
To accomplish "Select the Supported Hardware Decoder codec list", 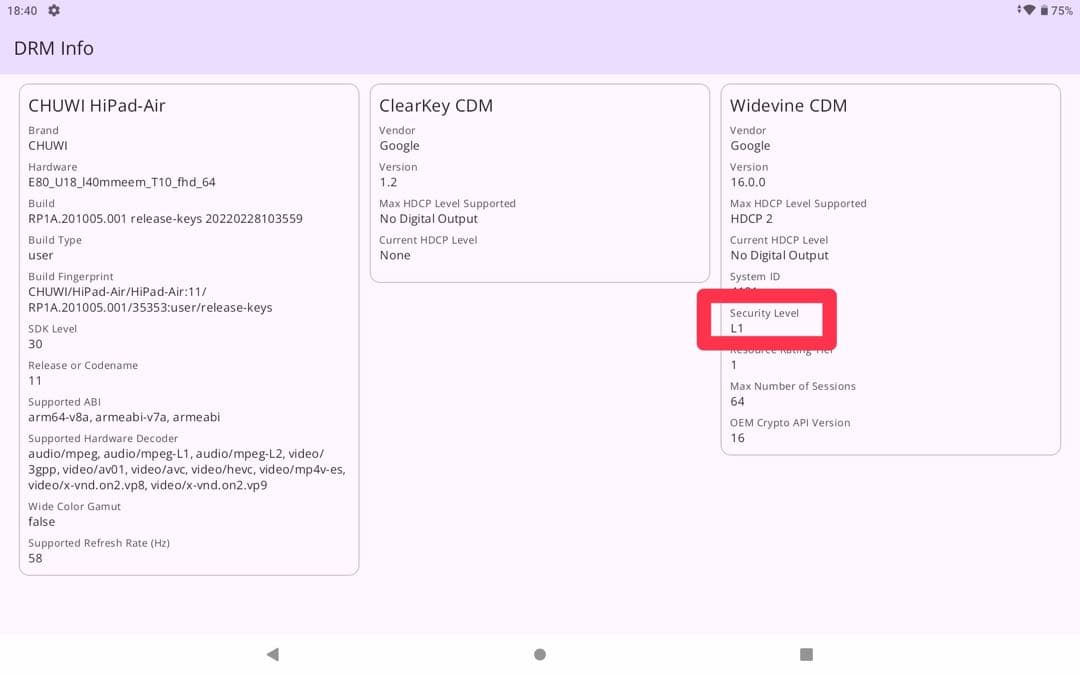I will pos(187,469).
